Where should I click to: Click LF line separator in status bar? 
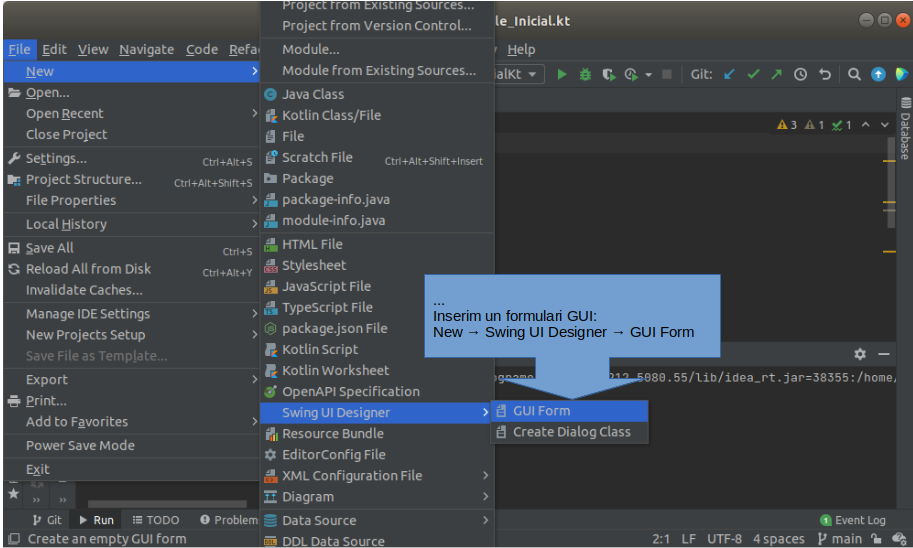(689, 539)
